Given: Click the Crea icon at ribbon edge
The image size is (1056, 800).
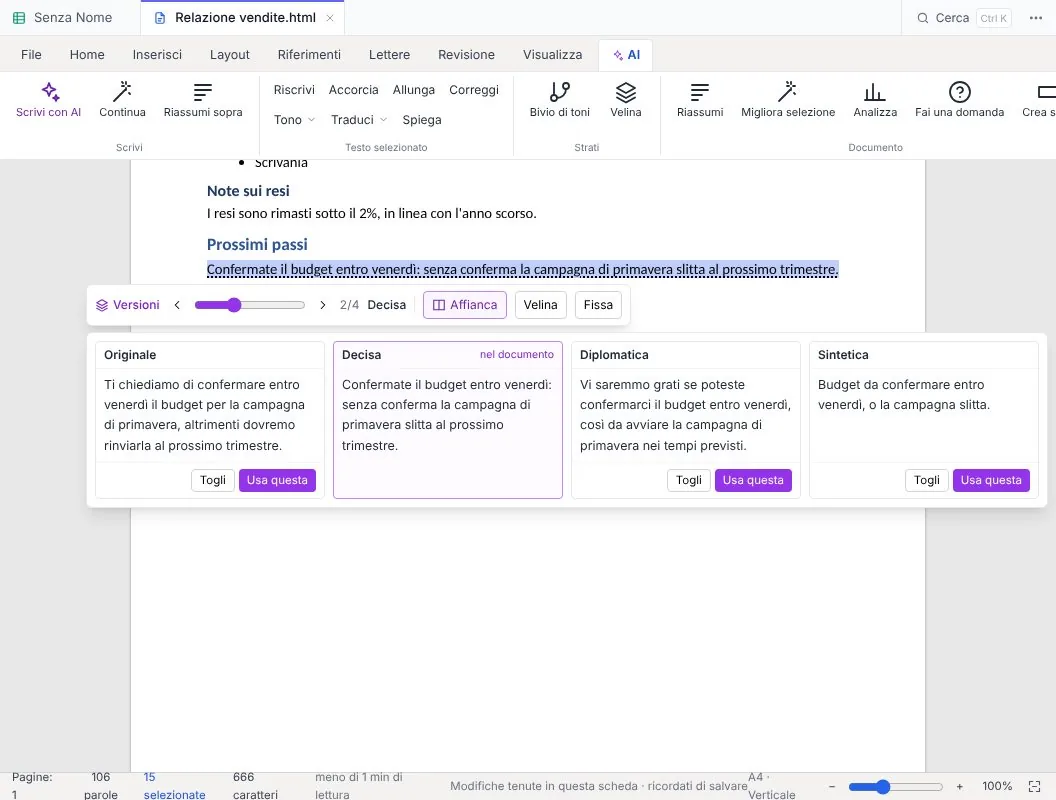Looking at the screenshot, I should point(1046,92).
